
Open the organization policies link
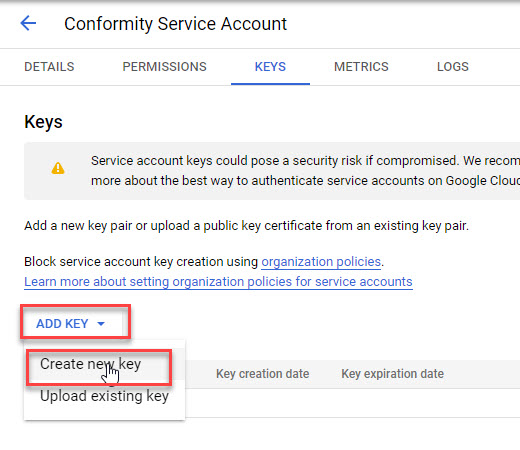coord(321,262)
